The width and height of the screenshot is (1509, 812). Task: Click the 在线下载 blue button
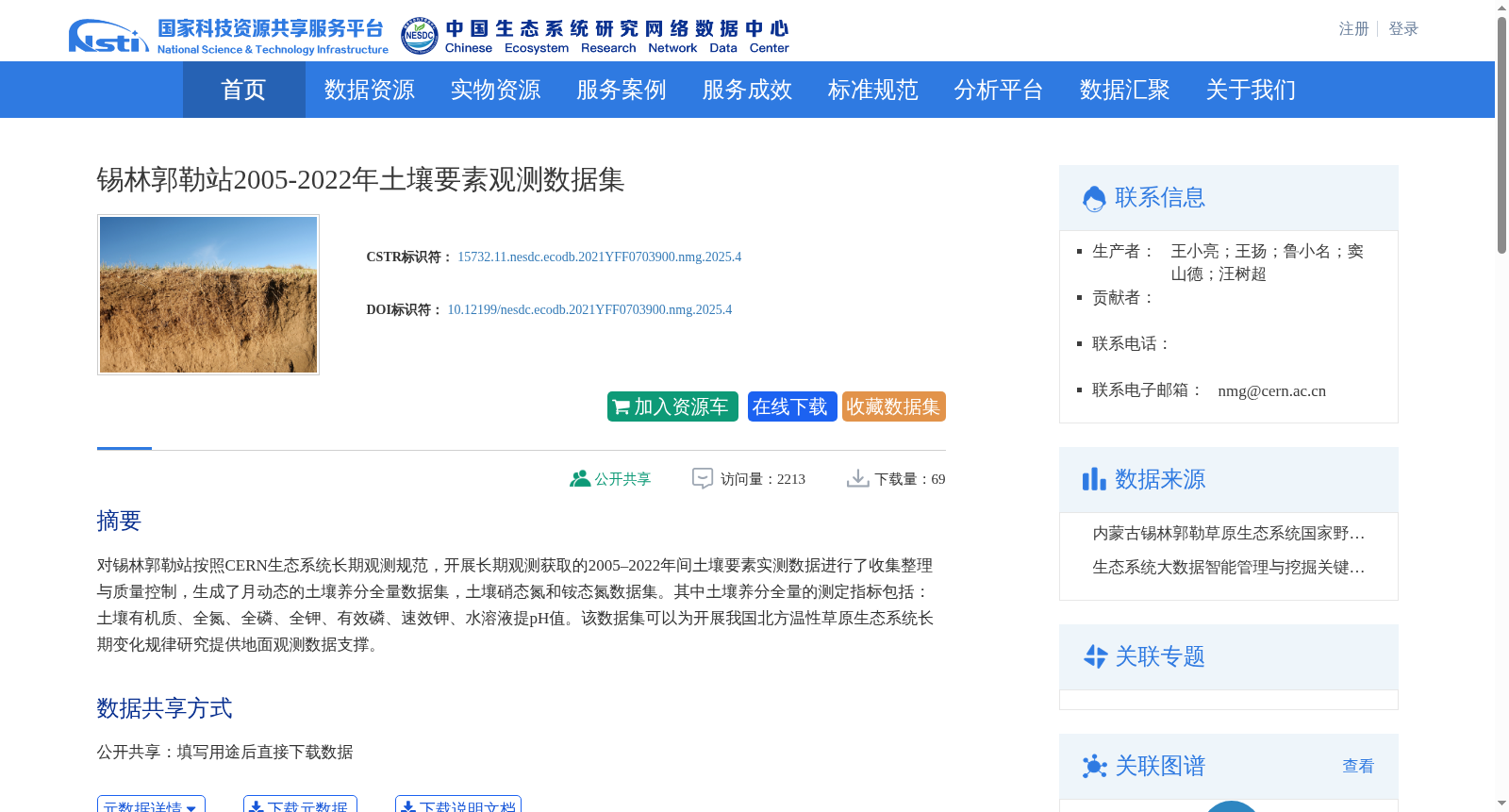click(792, 406)
